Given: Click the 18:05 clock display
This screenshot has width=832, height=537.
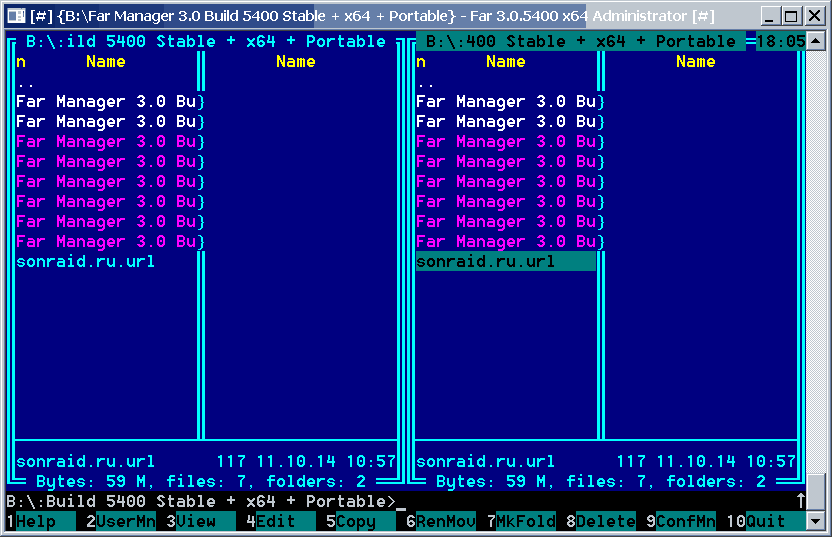Looking at the screenshot, I should 781,41.
